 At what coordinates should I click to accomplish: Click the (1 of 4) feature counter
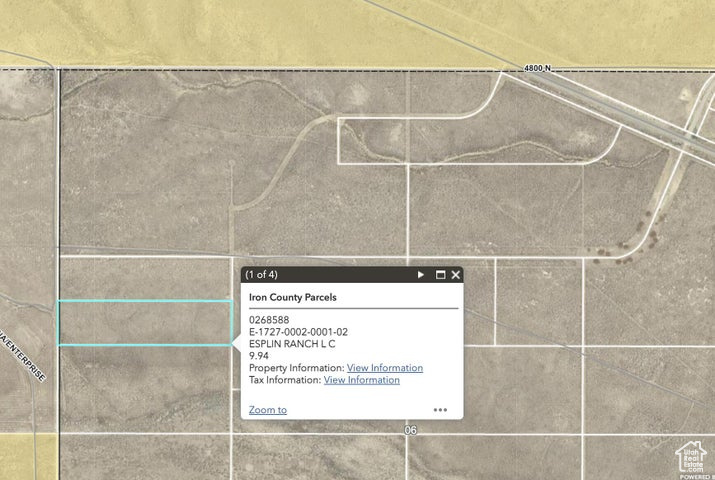[x=262, y=274]
